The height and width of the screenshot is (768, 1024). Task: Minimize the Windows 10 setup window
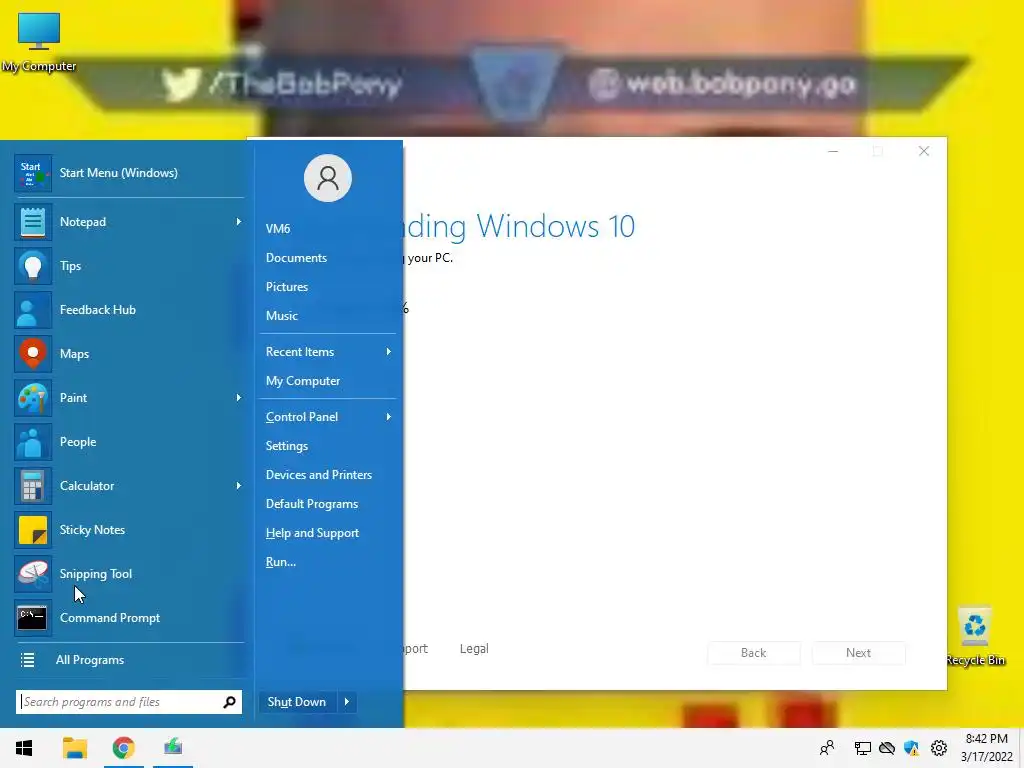pos(833,152)
